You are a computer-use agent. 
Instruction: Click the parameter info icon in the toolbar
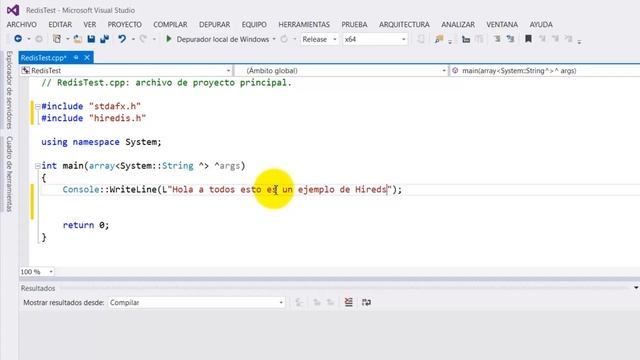coord(479,39)
